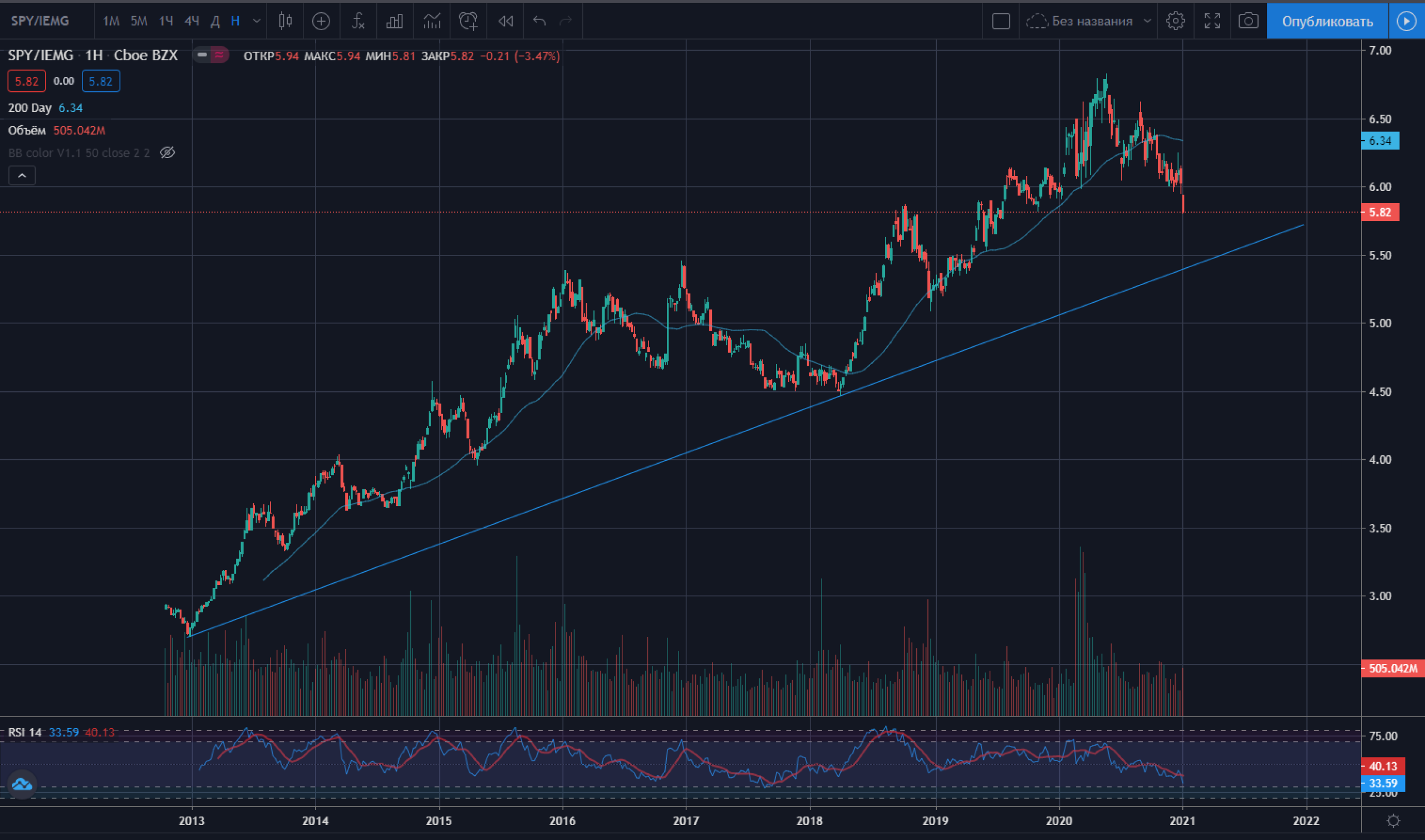Click the 2016 label on time axis
Viewport: 1425px width, 840px height.
[563, 820]
